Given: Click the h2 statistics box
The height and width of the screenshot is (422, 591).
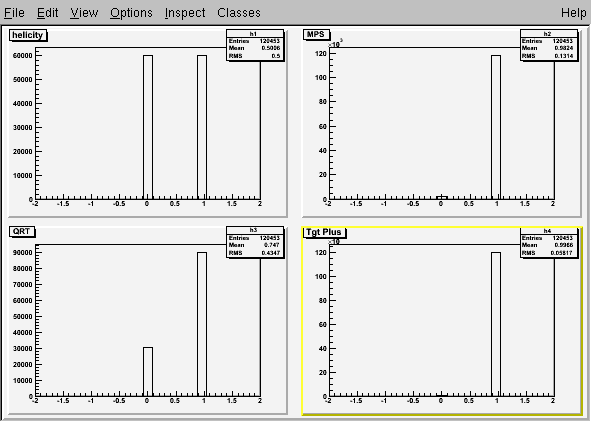Looking at the screenshot, I should click(x=548, y=45).
